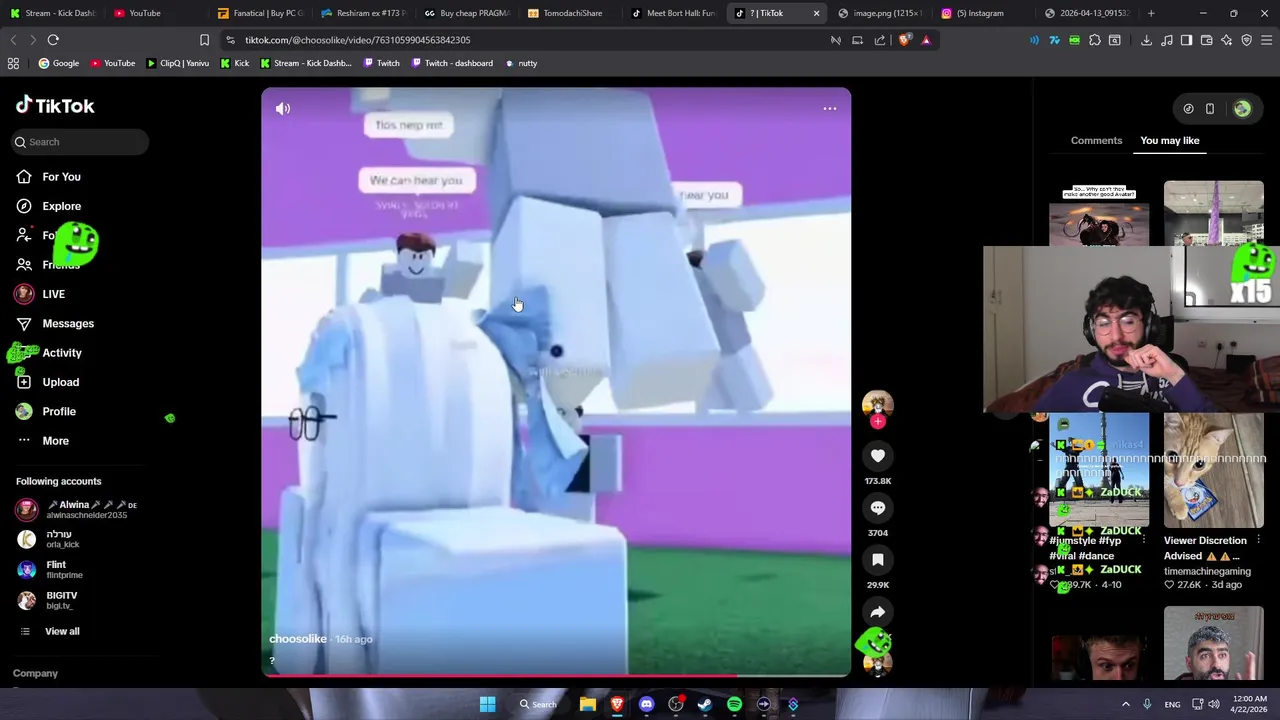
Task: Mute the TikTok video sound
Action: tap(283, 108)
